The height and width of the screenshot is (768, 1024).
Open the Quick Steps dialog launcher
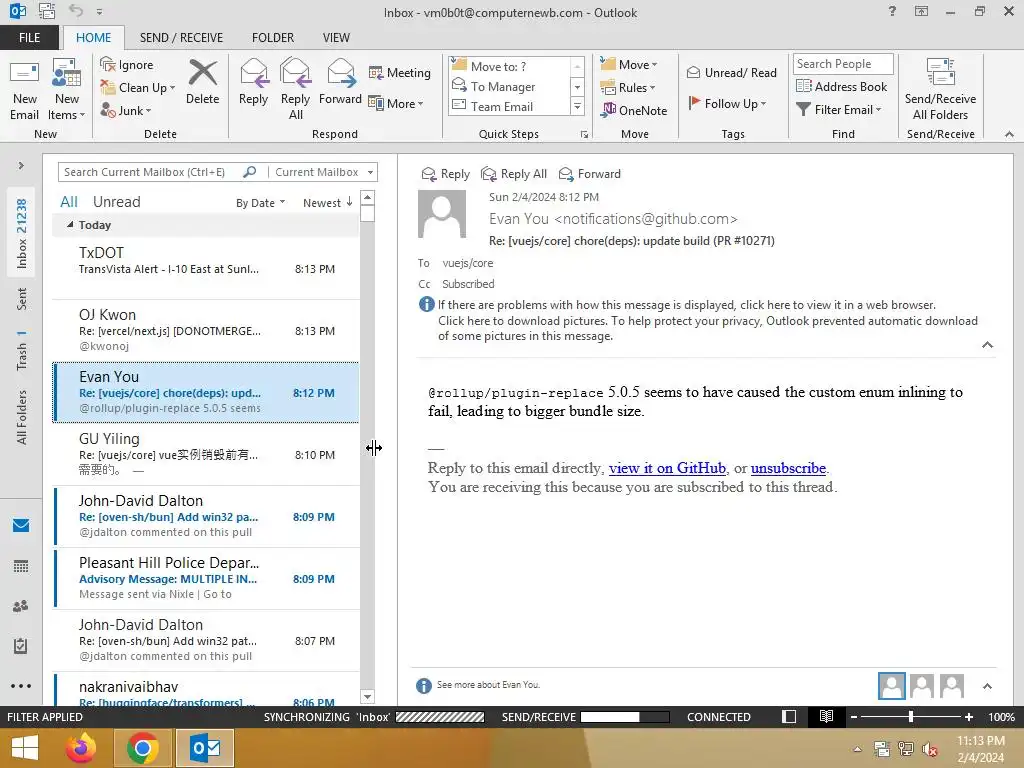click(x=584, y=135)
